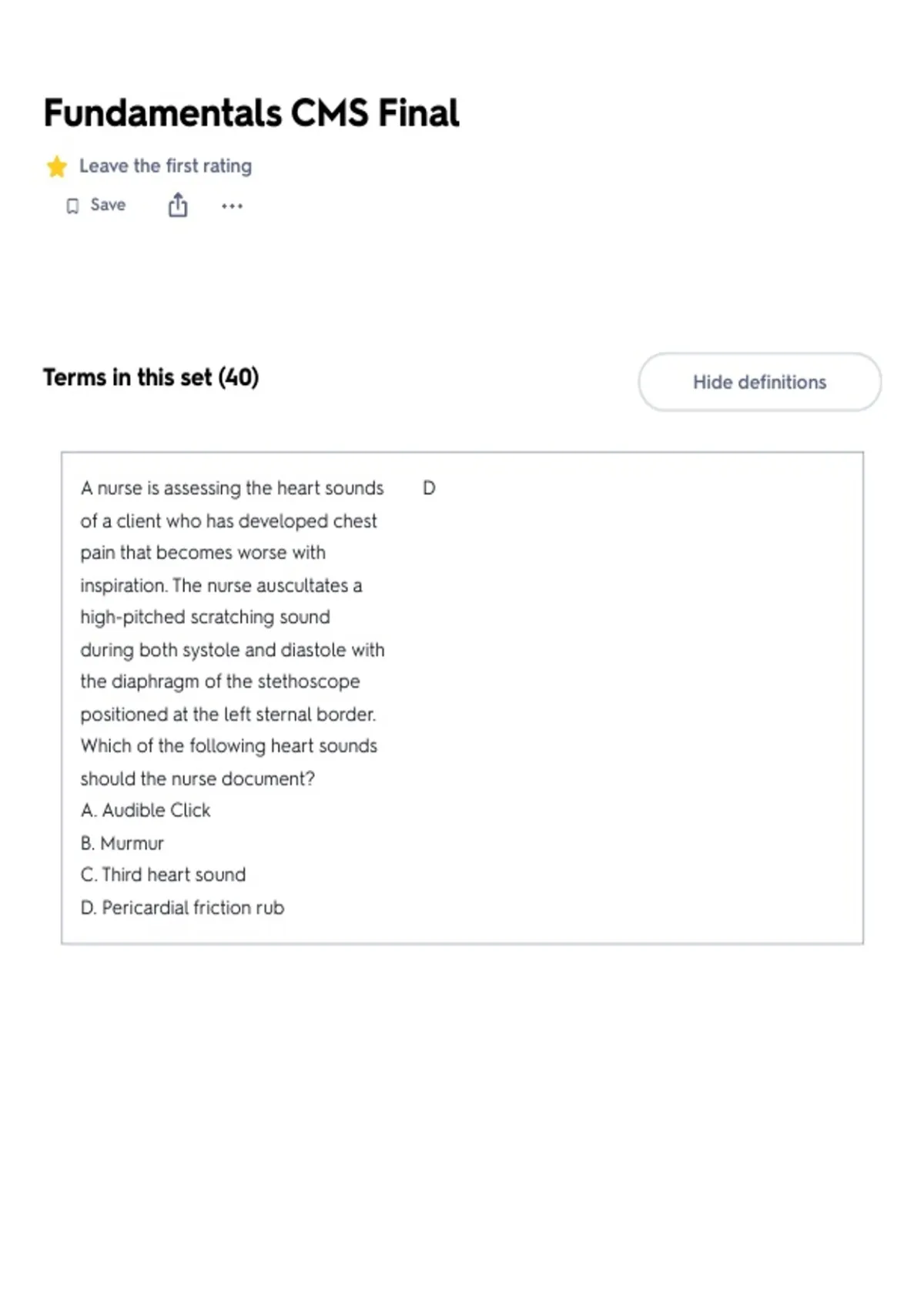Image resolution: width=924 pixels, height=1309 pixels.
Task: Click Leave the first rating link
Action: 166,166
